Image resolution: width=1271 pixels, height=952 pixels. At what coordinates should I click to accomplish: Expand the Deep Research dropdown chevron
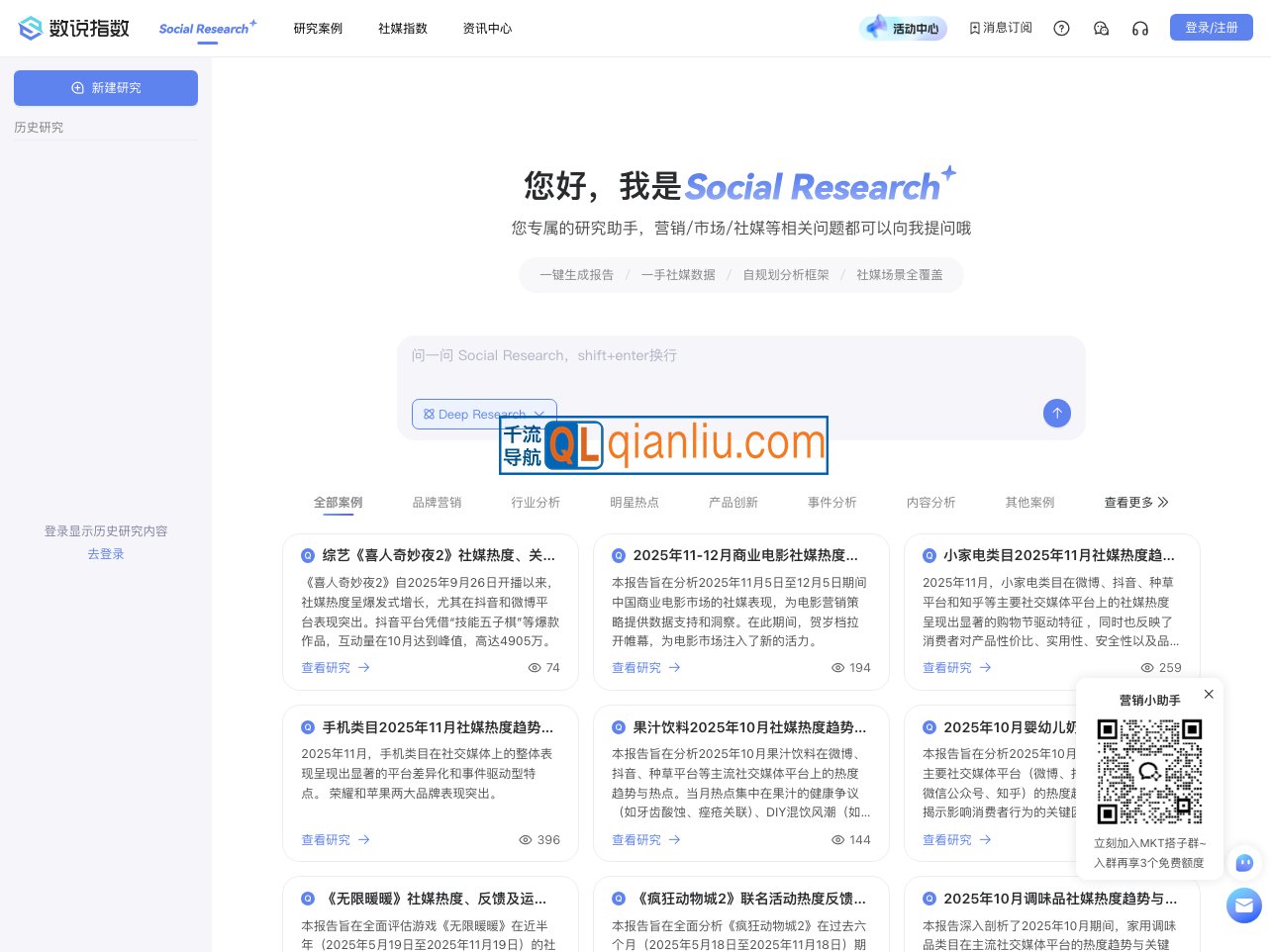click(539, 415)
